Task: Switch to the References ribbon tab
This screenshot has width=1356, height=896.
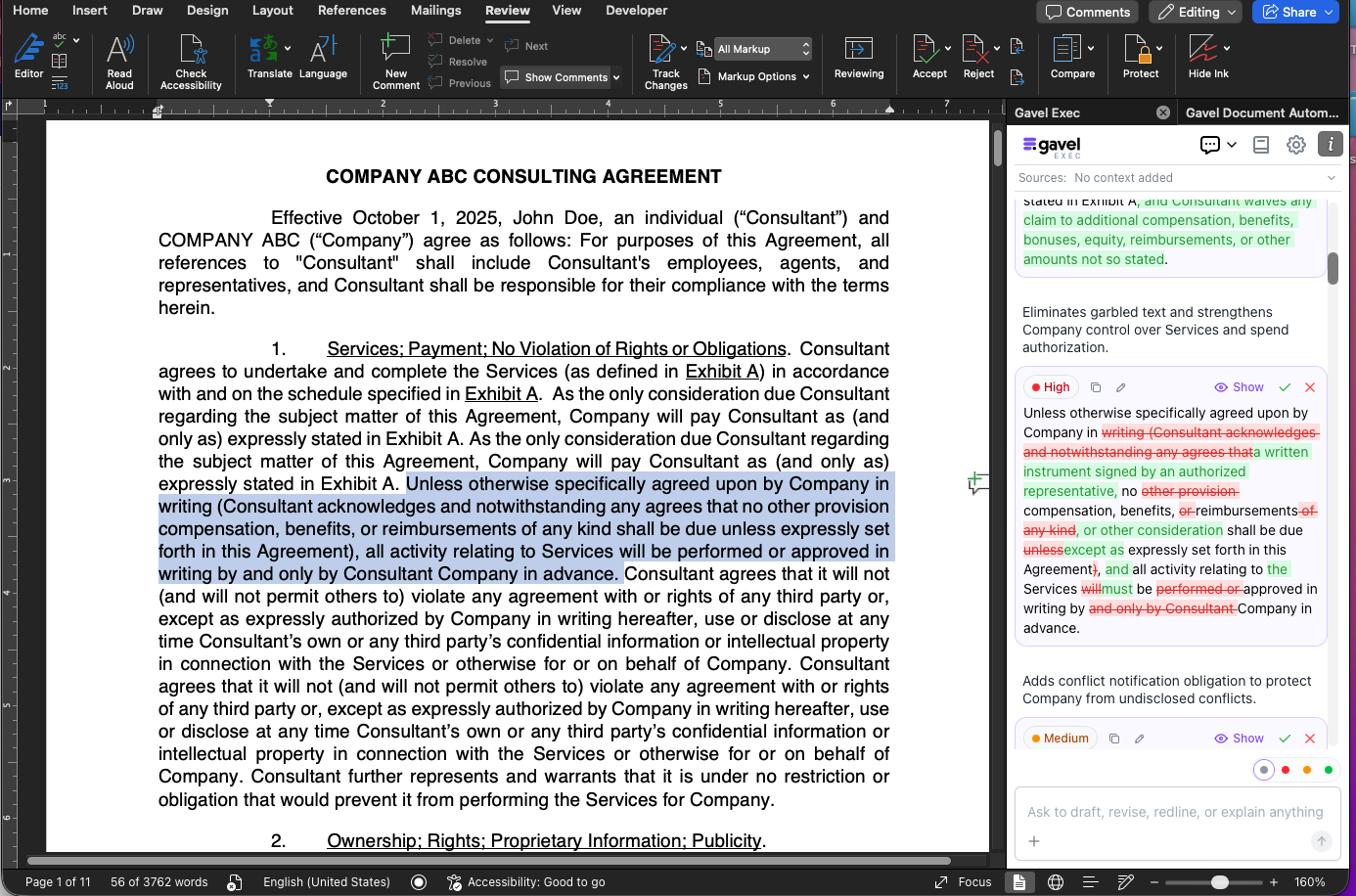Action: pos(351,11)
